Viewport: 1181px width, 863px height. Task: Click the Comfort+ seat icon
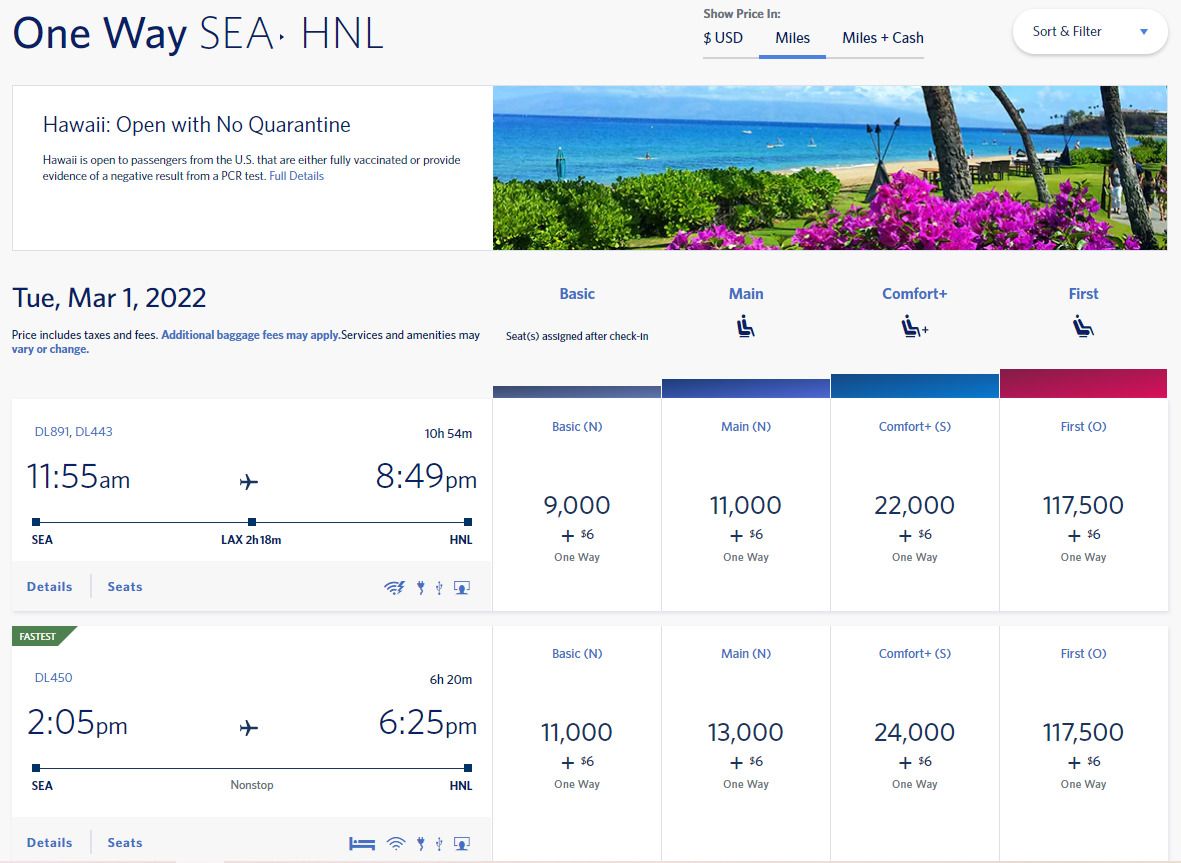pos(914,327)
